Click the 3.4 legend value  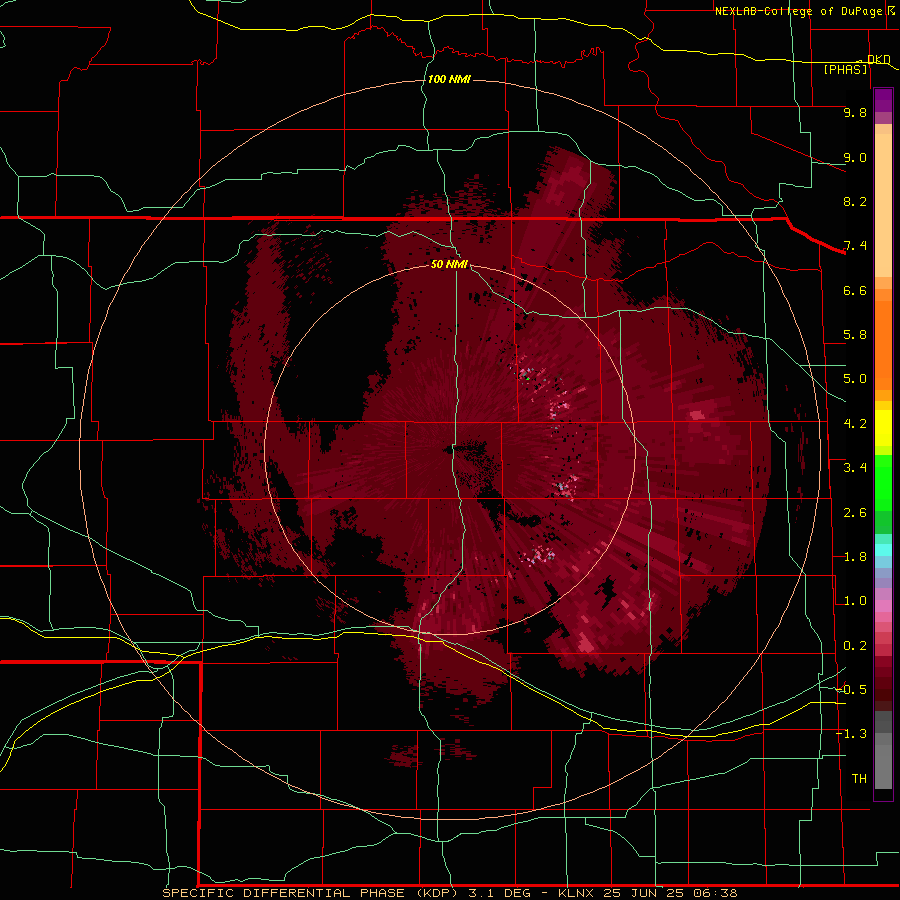[855, 468]
